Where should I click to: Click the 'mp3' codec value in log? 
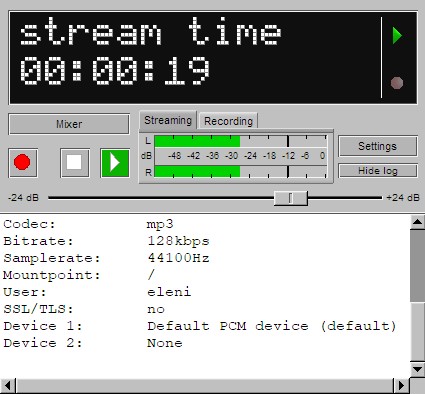pos(160,224)
